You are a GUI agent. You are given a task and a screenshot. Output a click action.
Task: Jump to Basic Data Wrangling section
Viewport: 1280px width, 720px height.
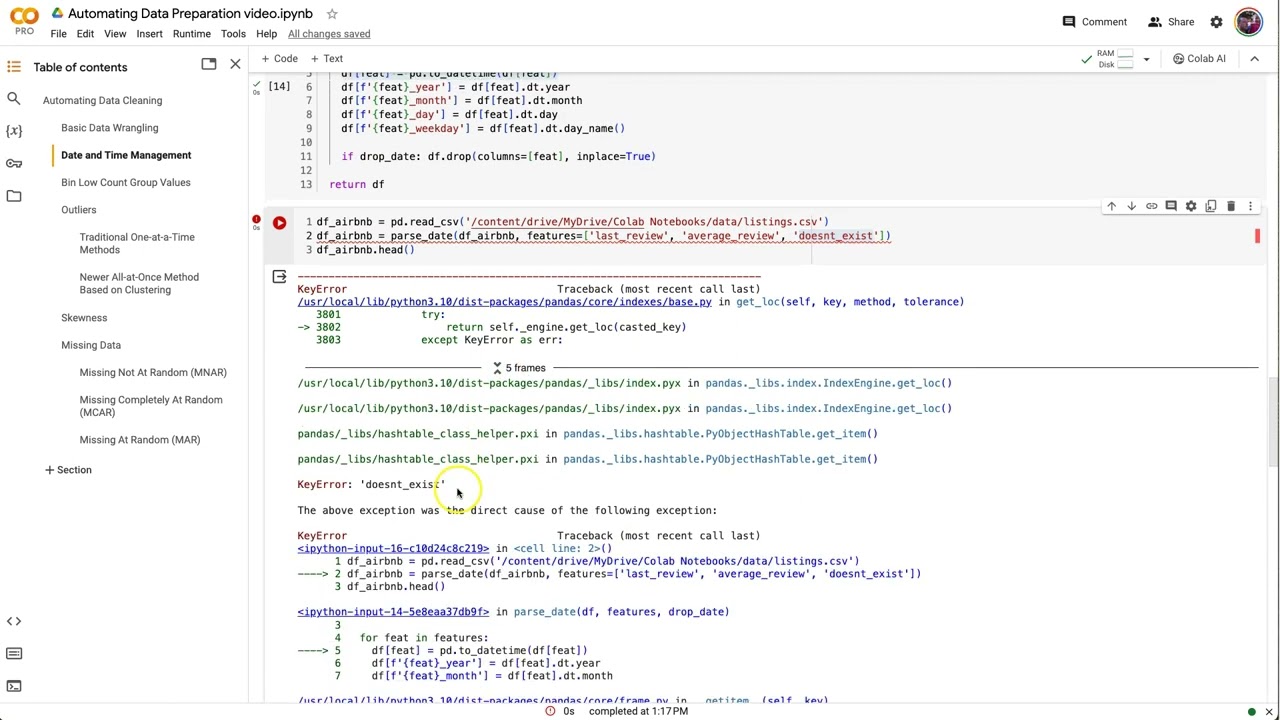109,128
